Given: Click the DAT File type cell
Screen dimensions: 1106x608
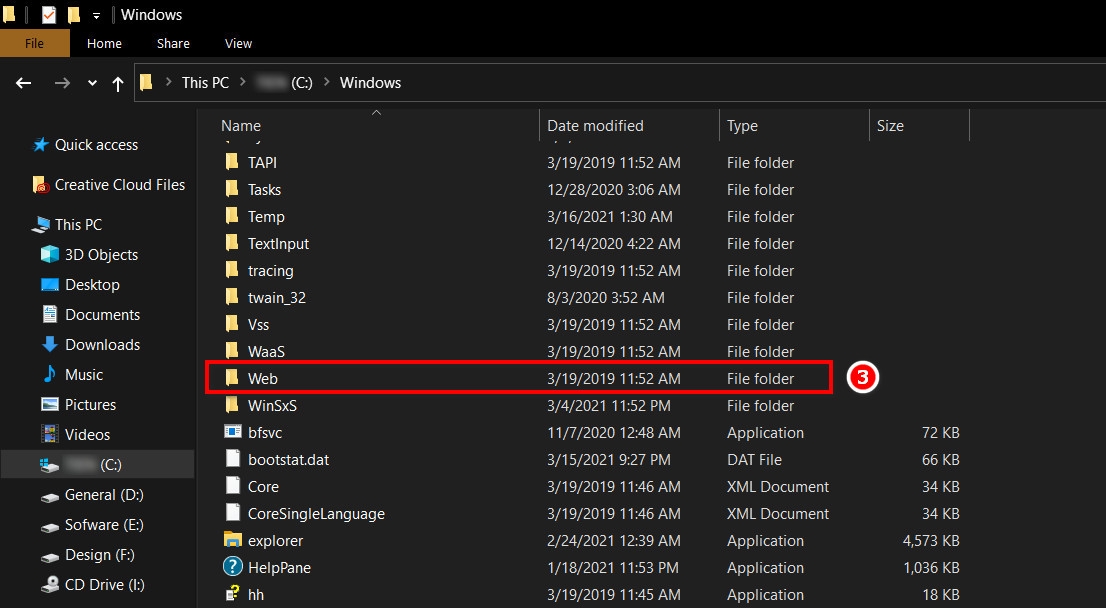Looking at the screenshot, I should coord(754,460).
